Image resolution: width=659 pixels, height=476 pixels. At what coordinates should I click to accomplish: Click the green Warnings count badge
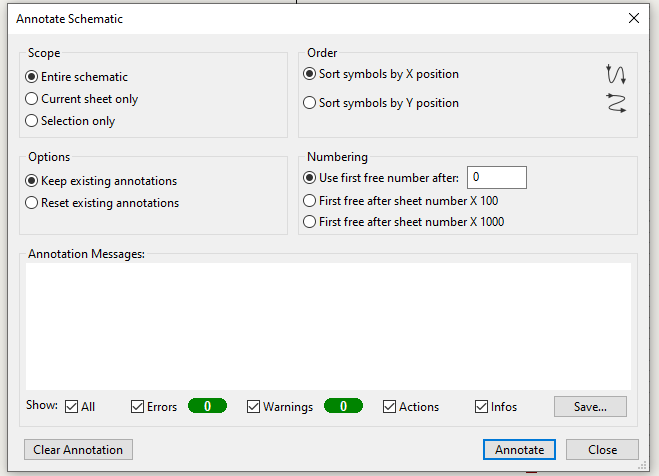coord(343,406)
